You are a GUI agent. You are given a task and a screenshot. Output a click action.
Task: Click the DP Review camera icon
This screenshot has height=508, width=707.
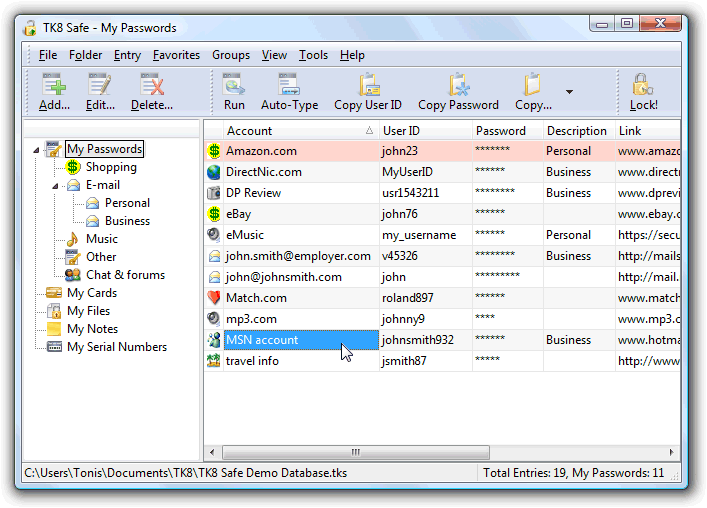tap(214, 193)
